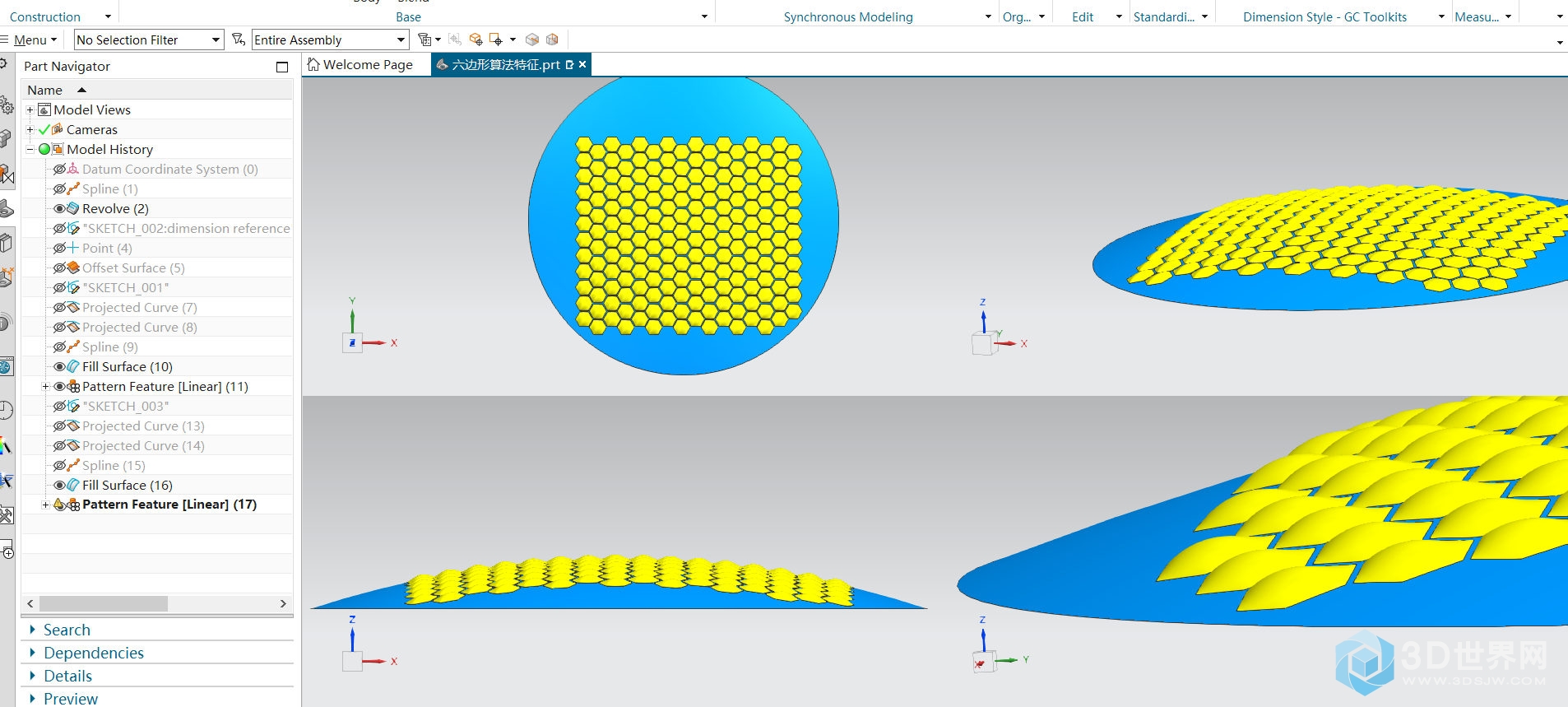This screenshot has width=1568, height=707.
Task: Click the Cameras camera icon
Action: click(58, 129)
